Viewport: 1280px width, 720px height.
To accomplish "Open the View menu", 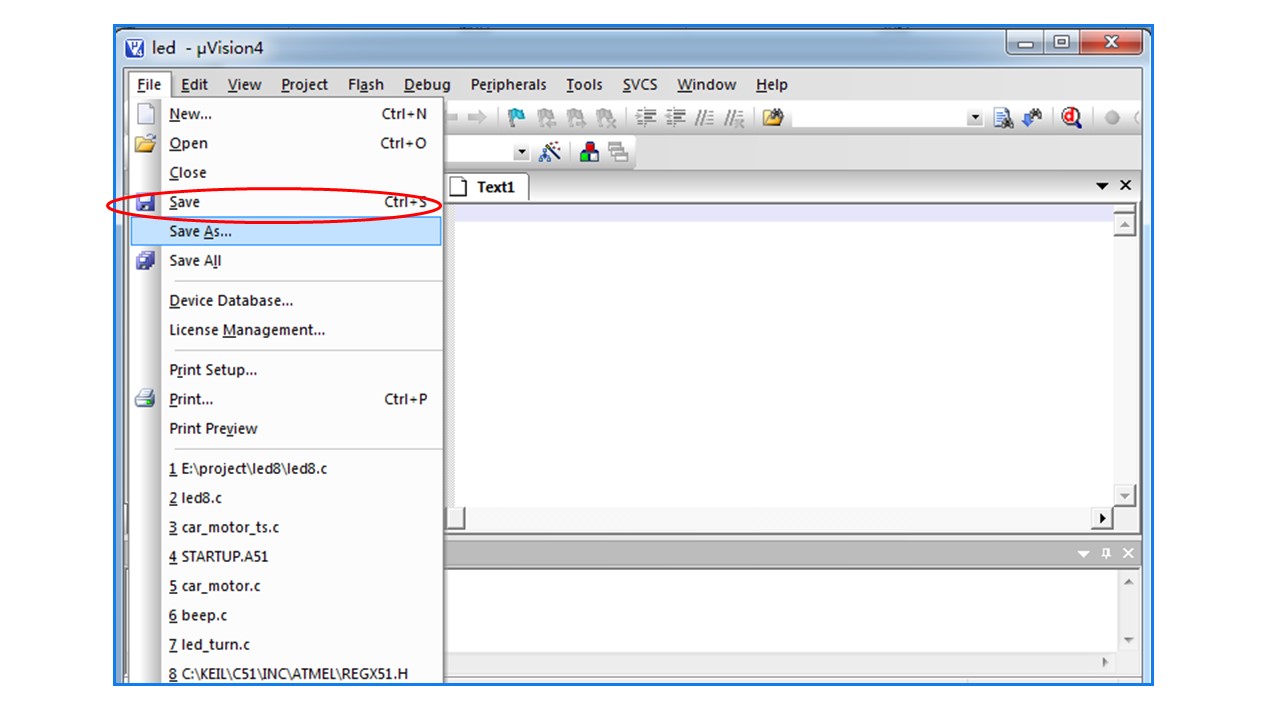I will pyautogui.click(x=244, y=85).
